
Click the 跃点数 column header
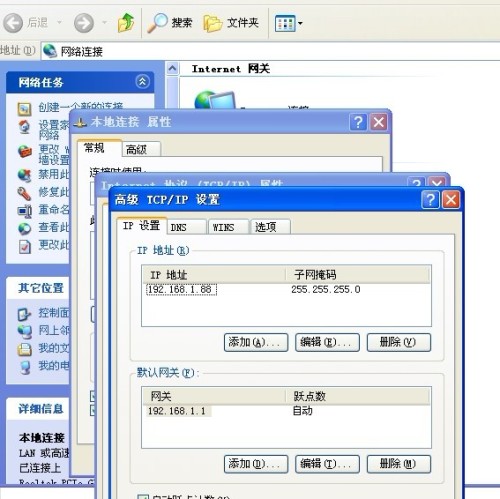point(358,396)
